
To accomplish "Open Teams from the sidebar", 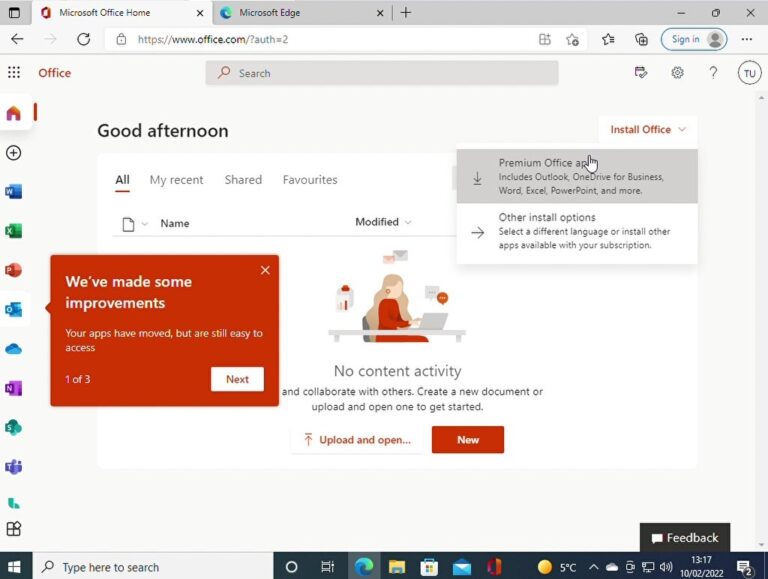I will (14, 467).
